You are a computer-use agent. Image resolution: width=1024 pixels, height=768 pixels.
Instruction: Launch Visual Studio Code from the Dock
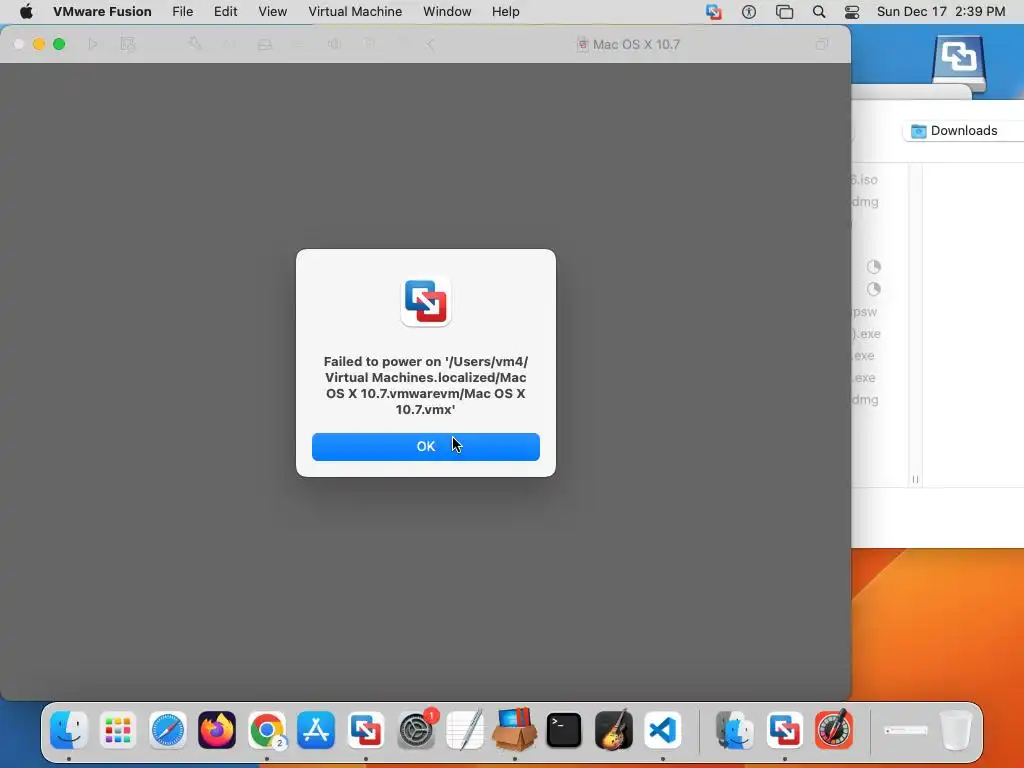pos(663,729)
